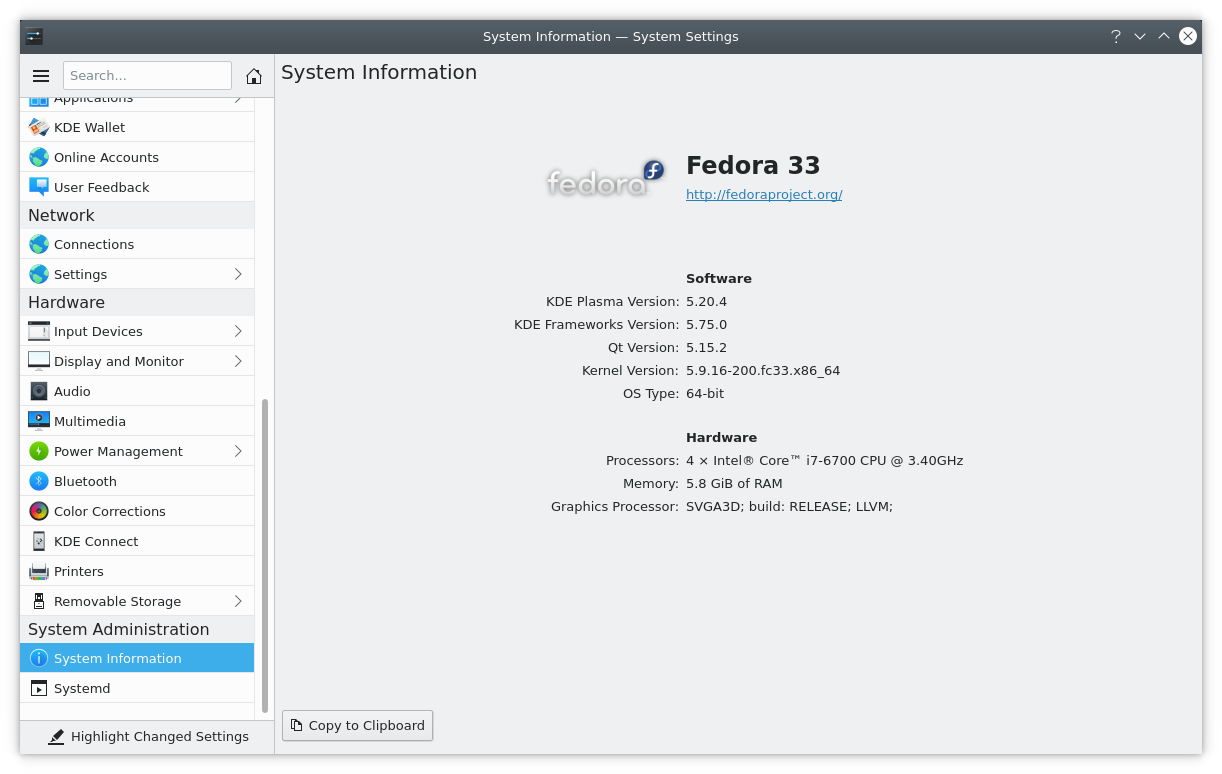
Task: Select Color Corrections entry
Action: point(137,511)
